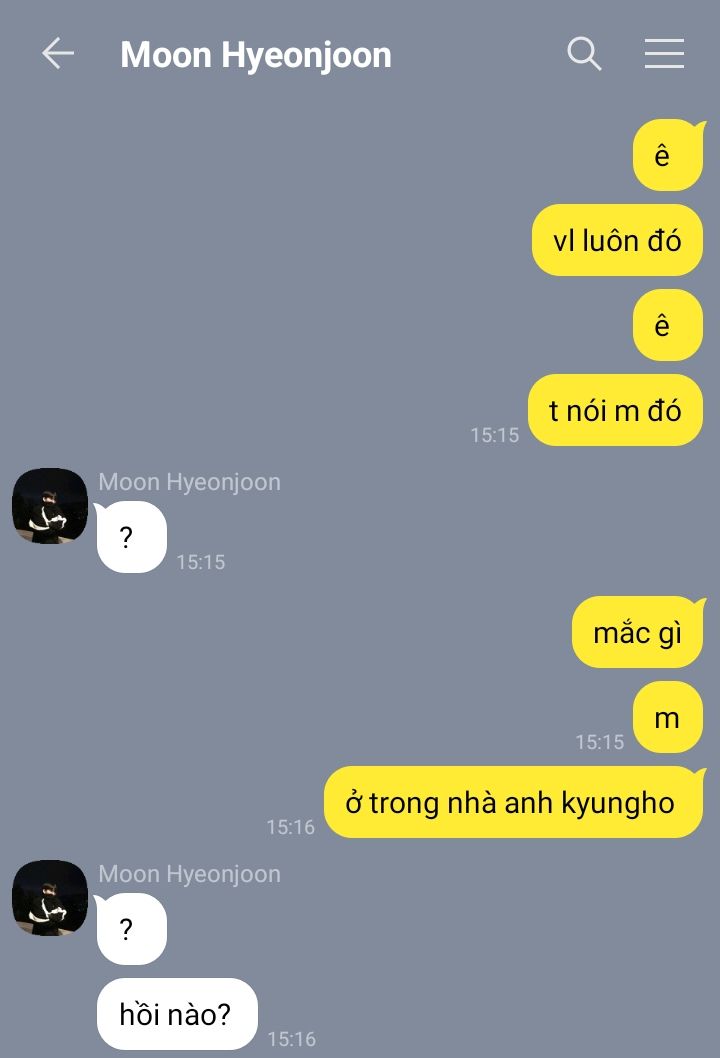Select the "hồi nào?" message bubble
The image size is (720, 1058).
tap(177, 1014)
